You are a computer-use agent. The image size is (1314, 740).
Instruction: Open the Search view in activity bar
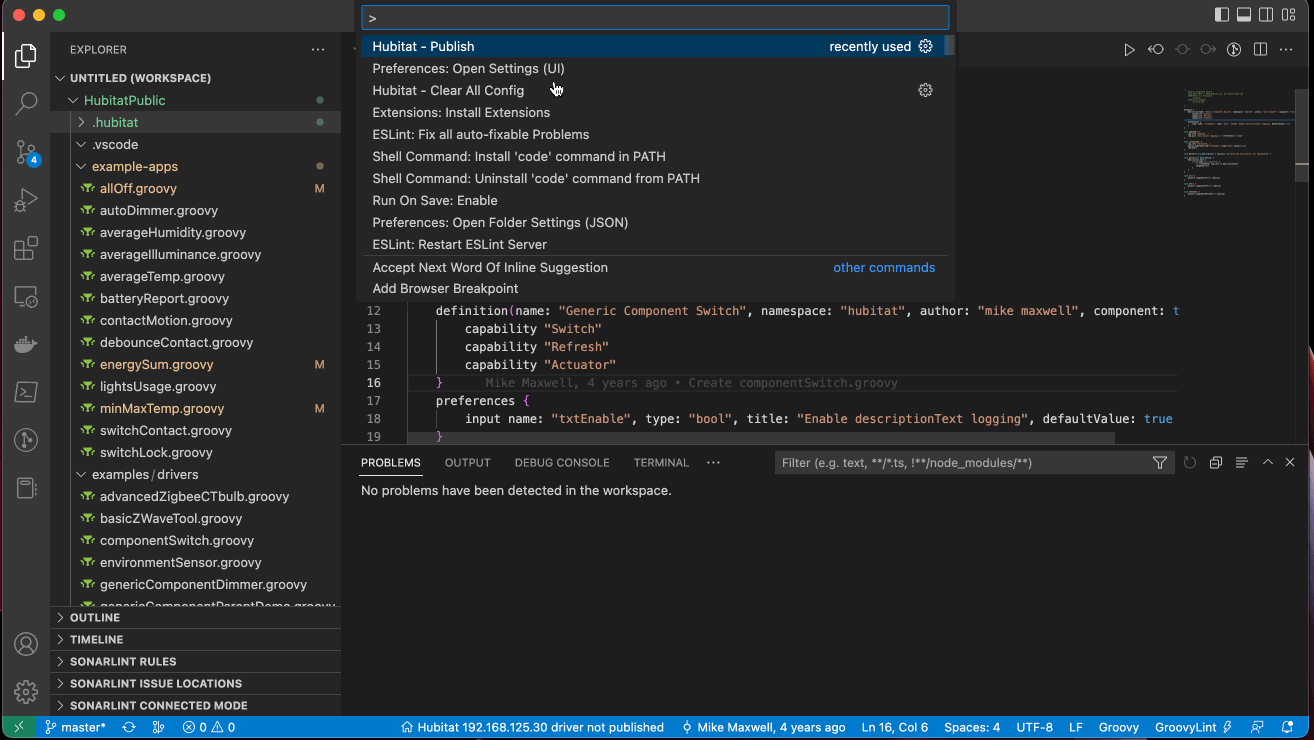(26, 103)
